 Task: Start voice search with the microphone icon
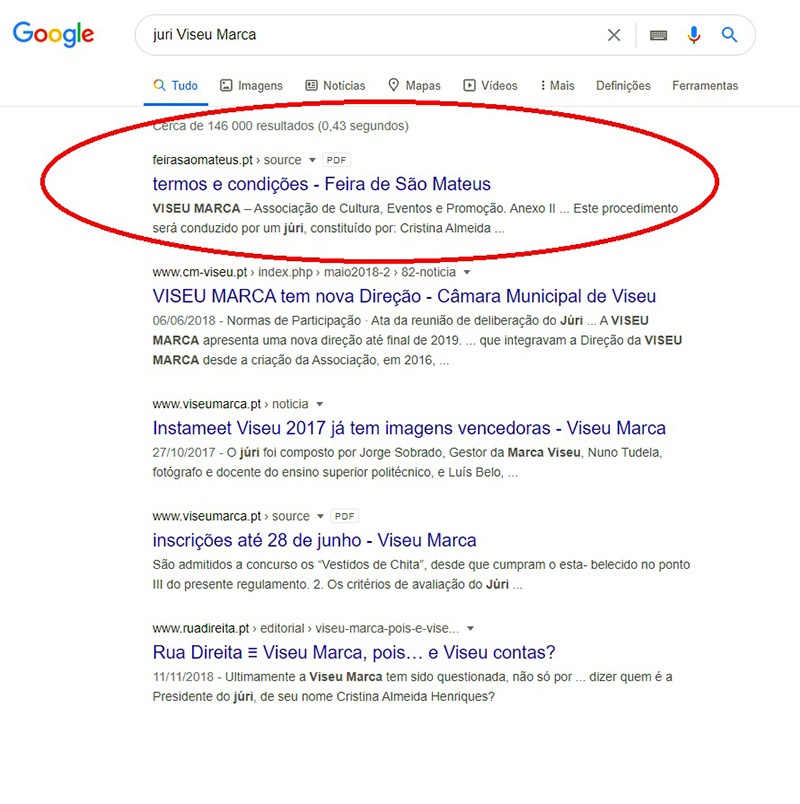(x=694, y=35)
